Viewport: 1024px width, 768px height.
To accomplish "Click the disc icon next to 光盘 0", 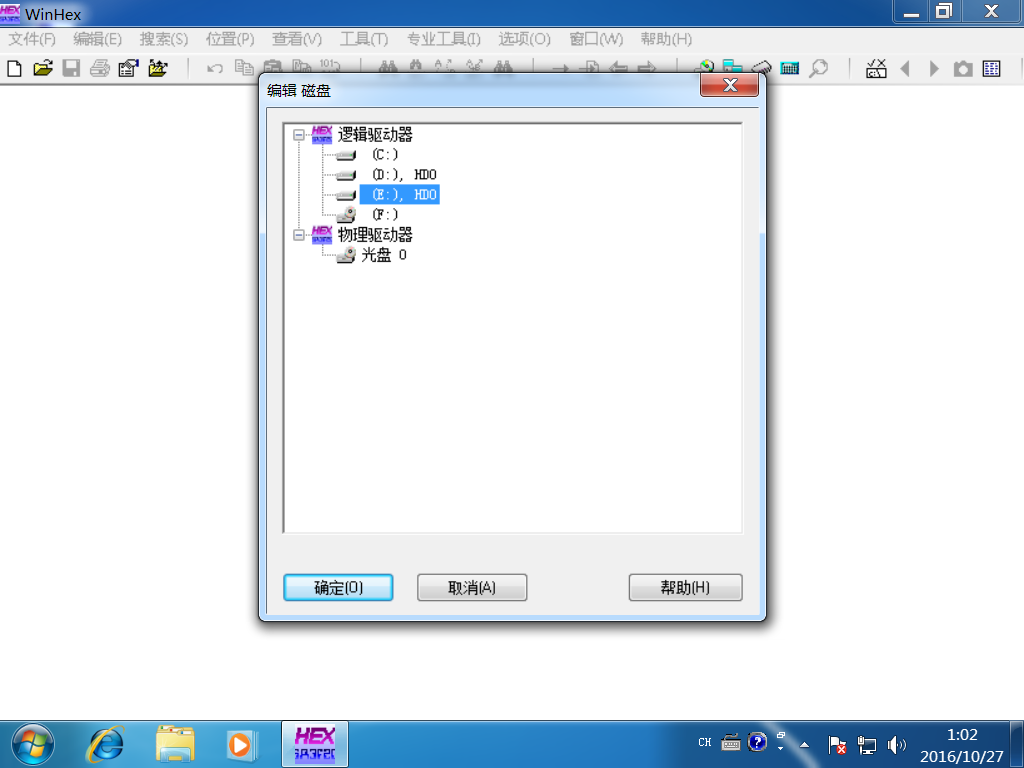I will pyautogui.click(x=346, y=255).
